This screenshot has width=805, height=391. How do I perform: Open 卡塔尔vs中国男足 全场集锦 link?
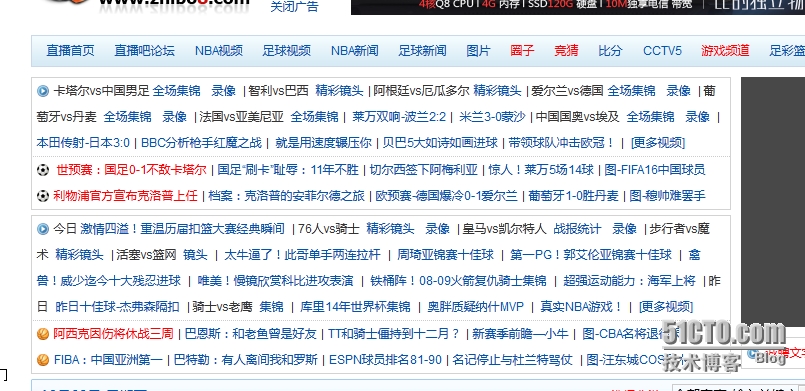[x=177, y=91]
